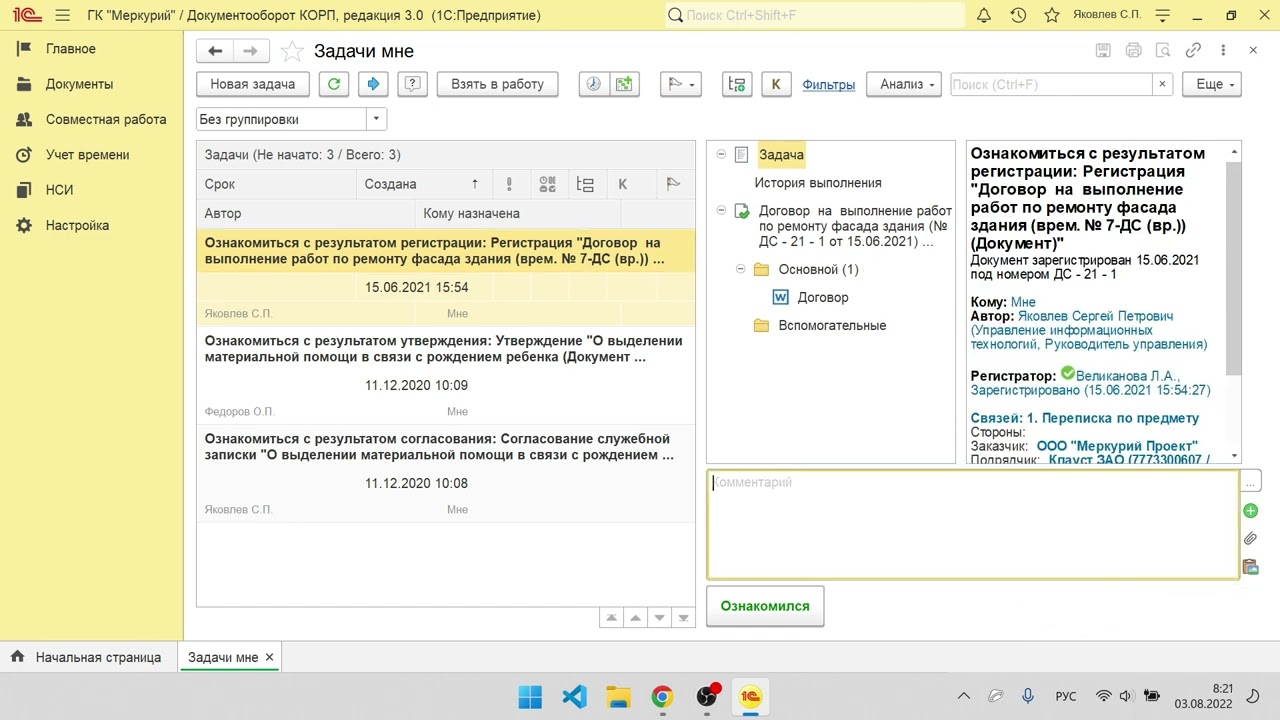This screenshot has width=1280, height=720.
Task: Click the move-up arrow under task list
Action: (x=635, y=618)
